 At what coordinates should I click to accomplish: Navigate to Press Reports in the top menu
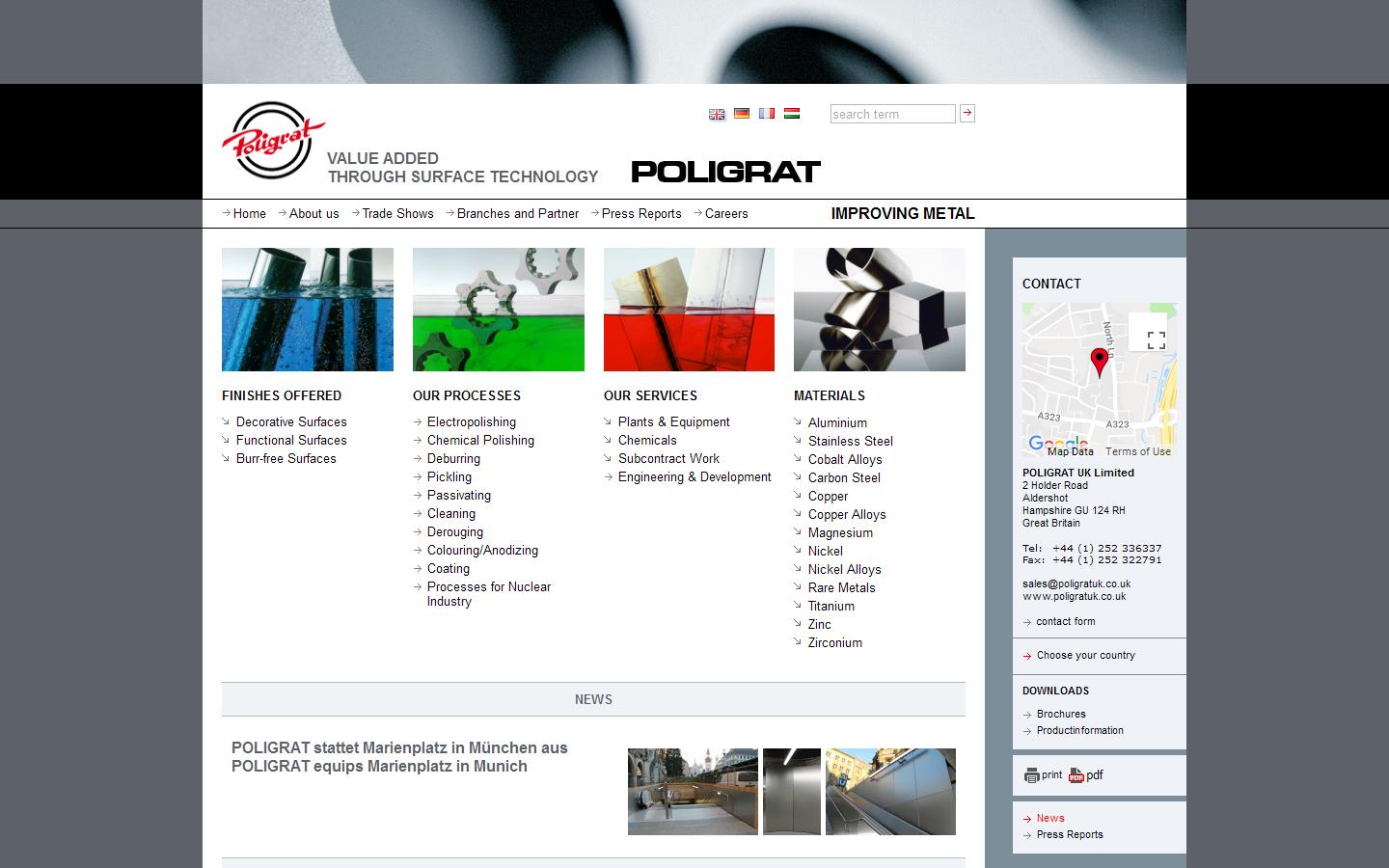point(640,213)
